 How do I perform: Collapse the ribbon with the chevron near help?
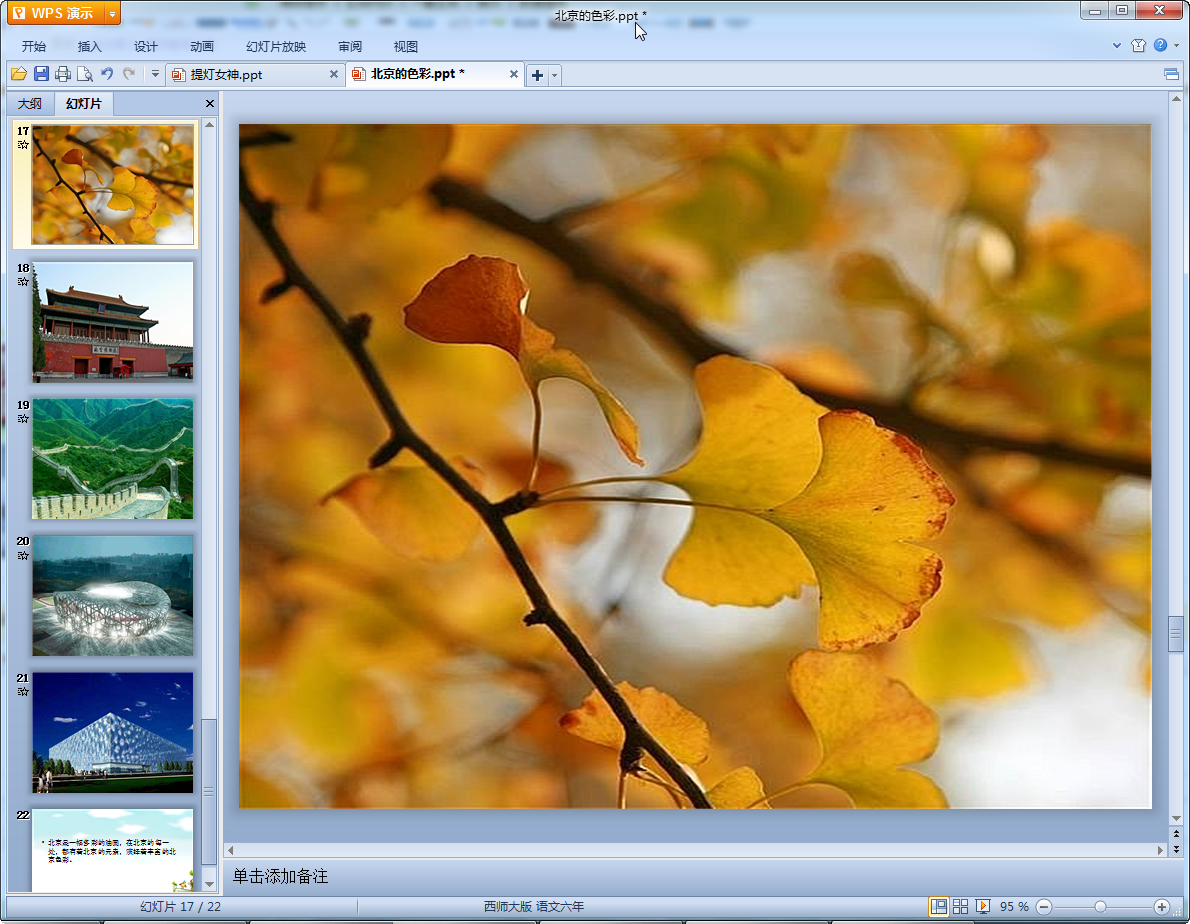(x=1117, y=46)
